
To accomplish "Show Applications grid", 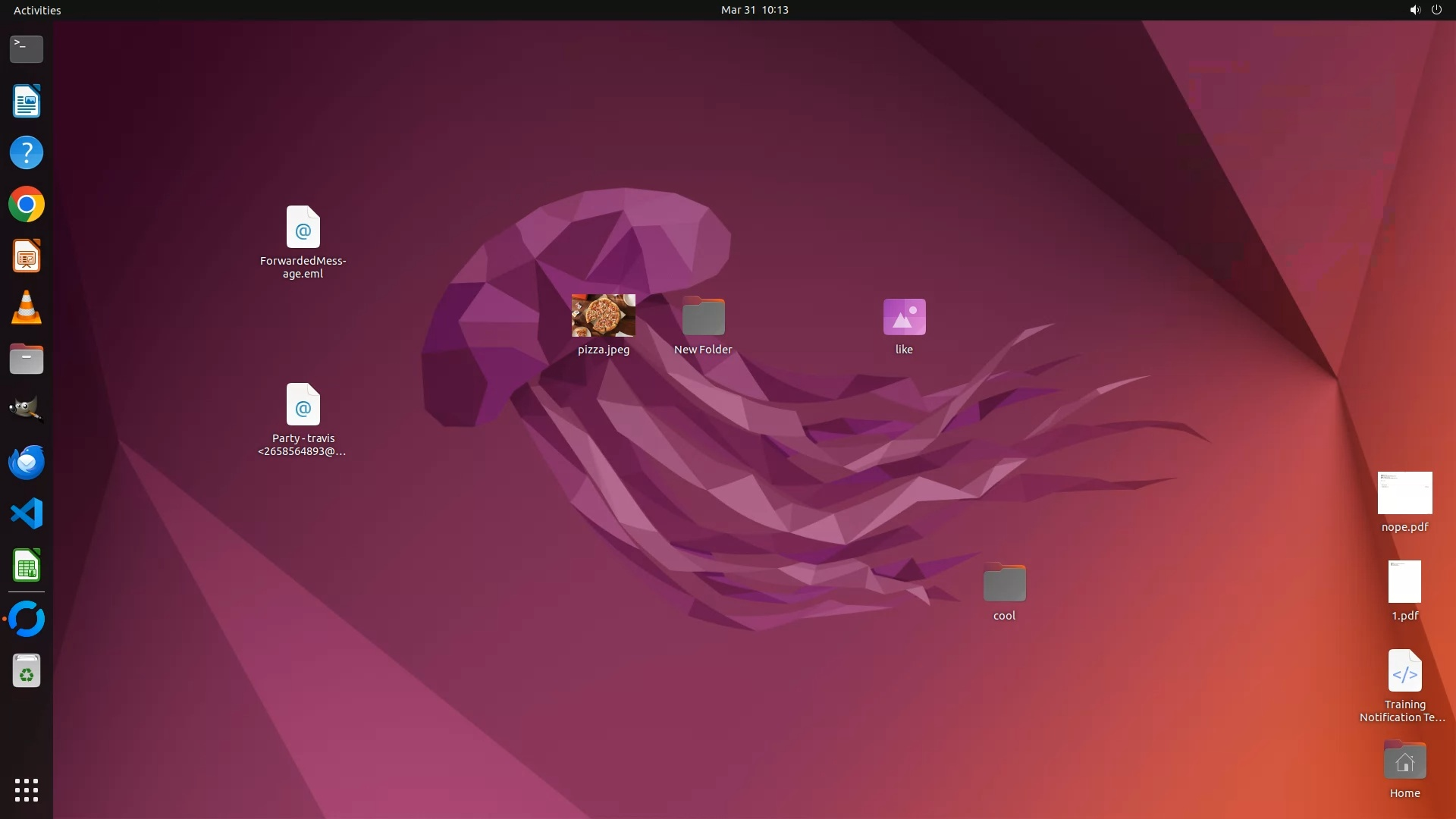I will coord(27,790).
